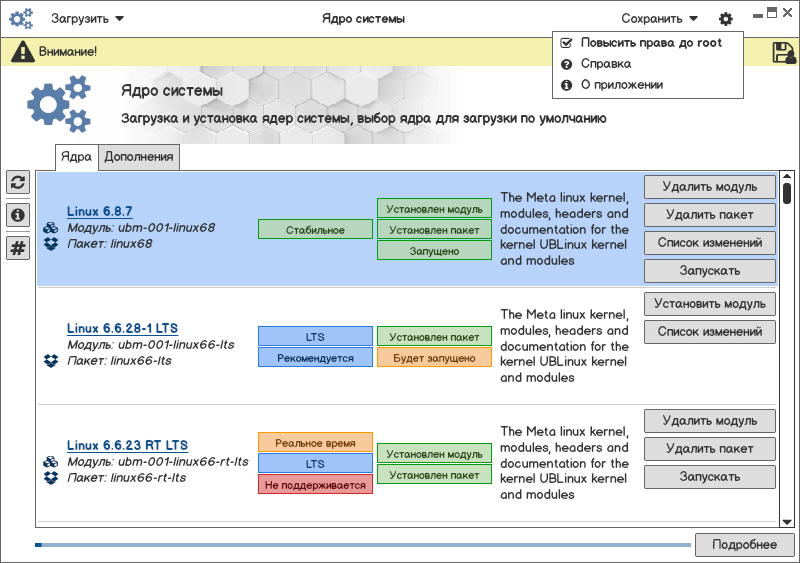
Task: Click the scrollbar down arrow
Action: point(787,522)
